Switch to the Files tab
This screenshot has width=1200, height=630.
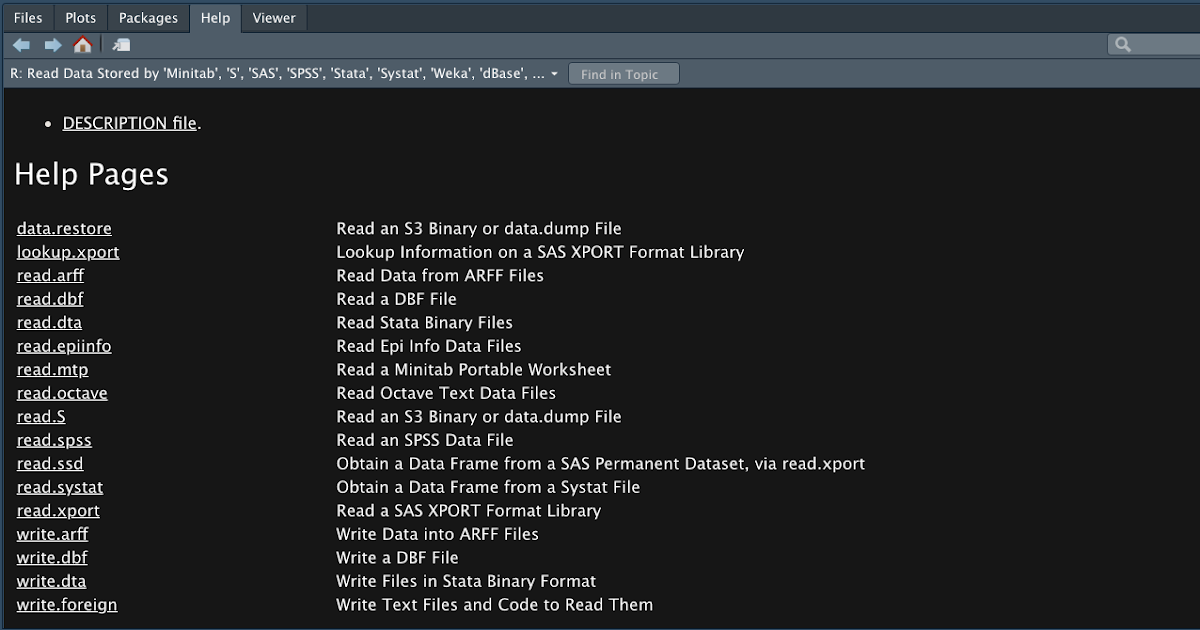point(27,17)
